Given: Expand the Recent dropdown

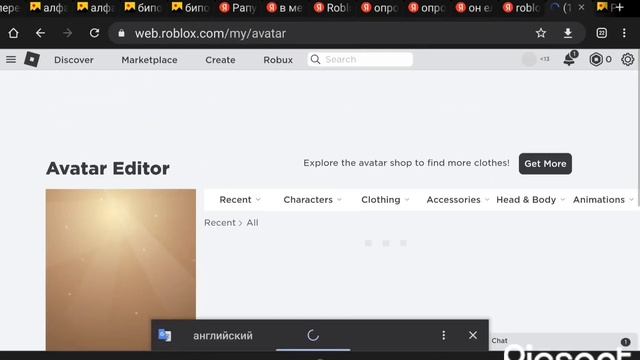Looking at the screenshot, I should (x=240, y=200).
